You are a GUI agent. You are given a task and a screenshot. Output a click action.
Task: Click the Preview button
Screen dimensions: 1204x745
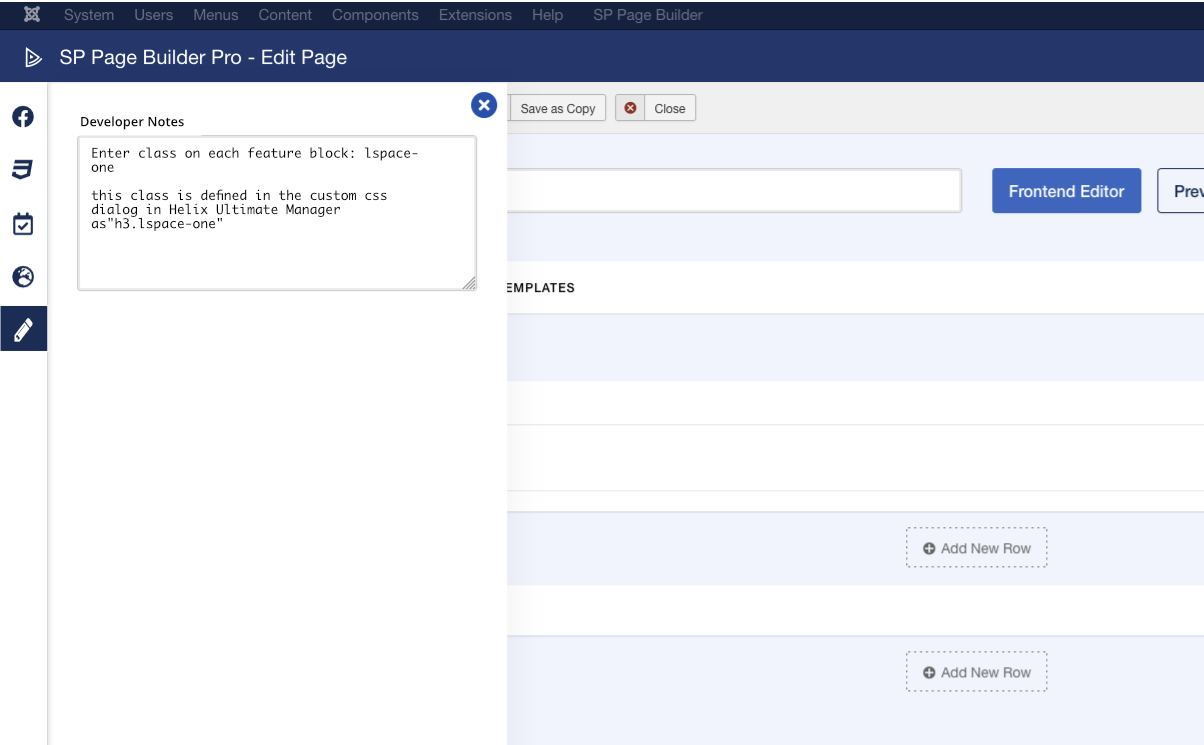(1181, 191)
